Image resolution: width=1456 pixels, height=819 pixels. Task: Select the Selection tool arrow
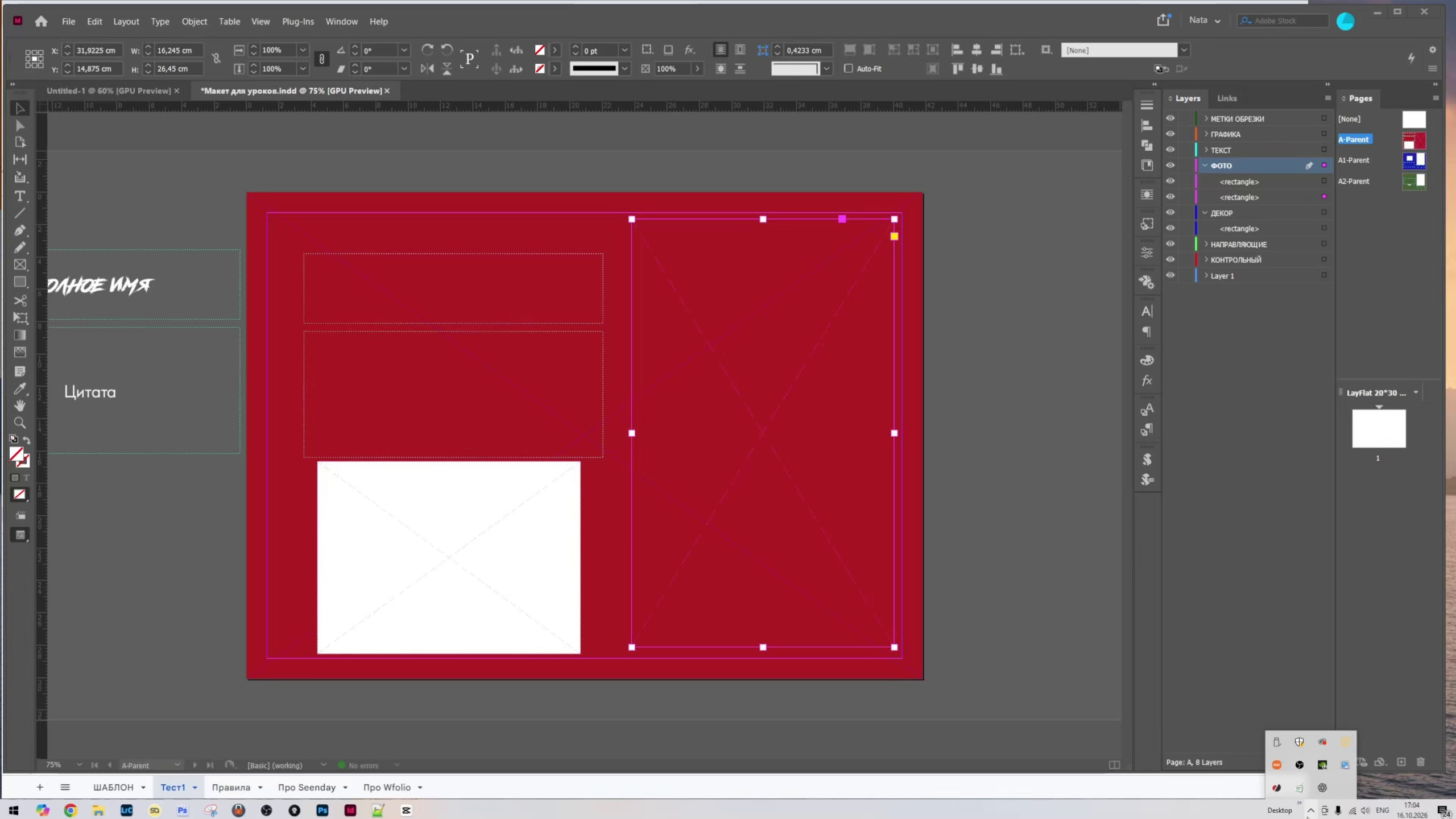[x=20, y=108]
